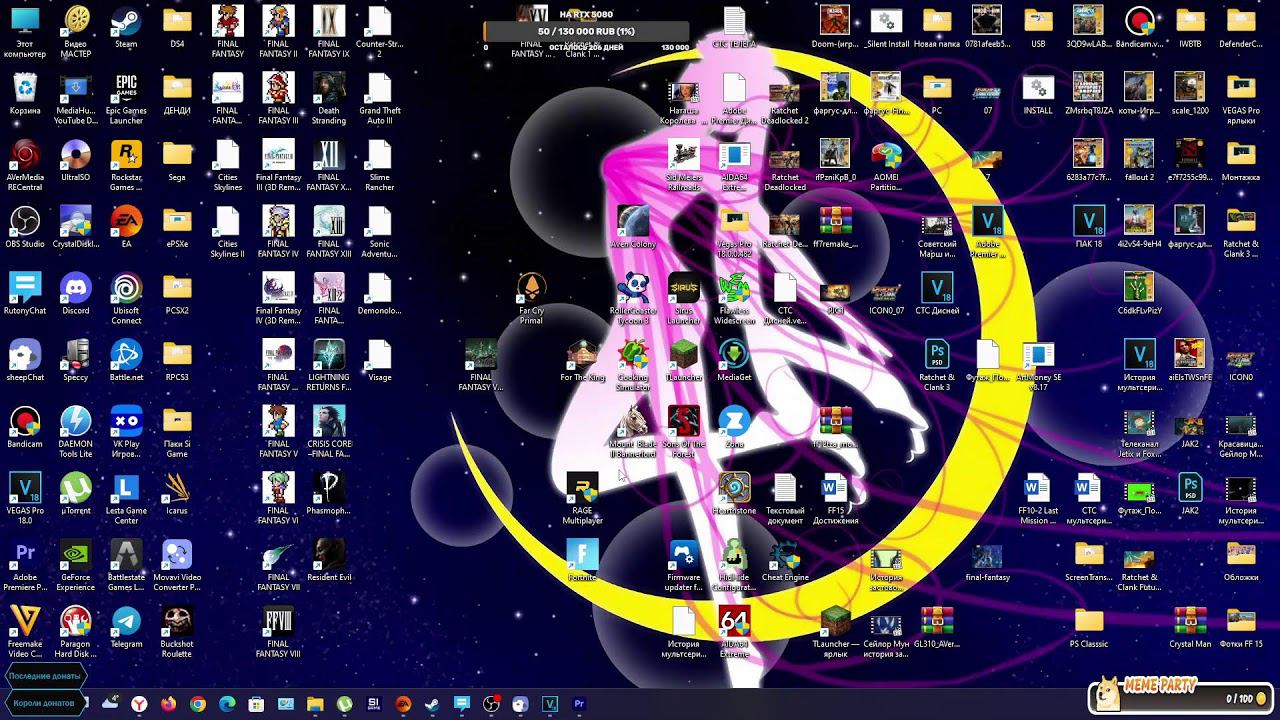Launch Lesta Game Center shortcut
Screen dimensions: 1280x720
point(126,499)
